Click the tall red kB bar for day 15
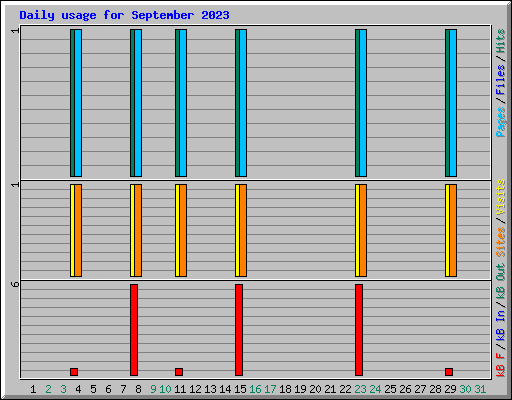 point(239,330)
